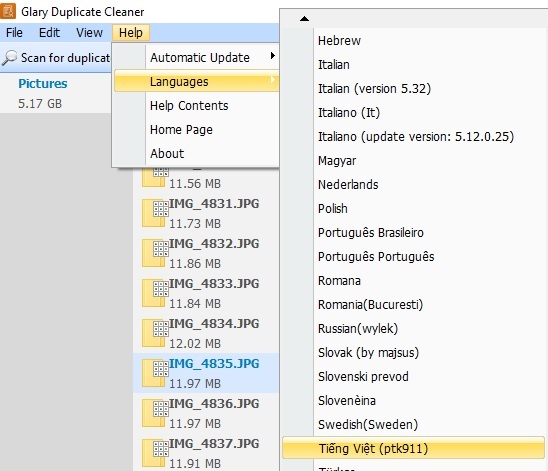This screenshot has width=548, height=471.
Task: Click the language list up arrow
Action: pyautogui.click(x=304, y=19)
